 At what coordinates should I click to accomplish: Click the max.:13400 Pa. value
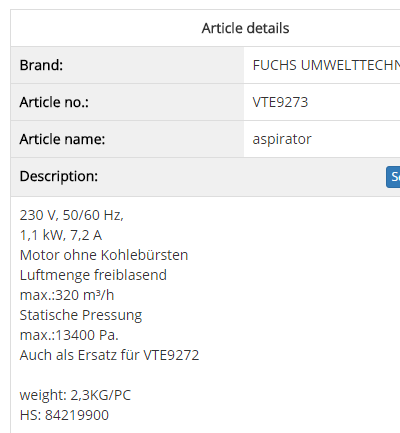(x=69, y=335)
